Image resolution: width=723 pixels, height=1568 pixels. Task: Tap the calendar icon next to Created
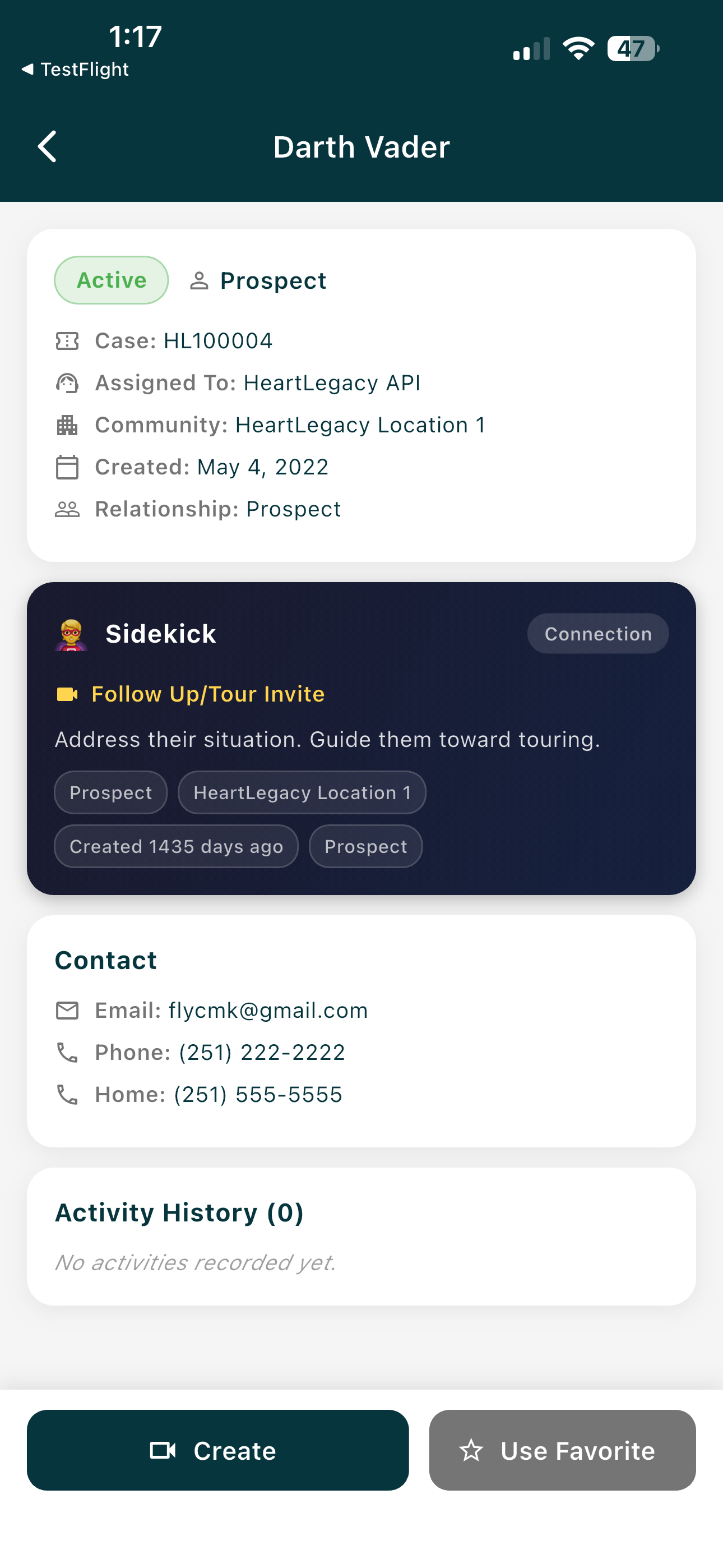tap(67, 468)
